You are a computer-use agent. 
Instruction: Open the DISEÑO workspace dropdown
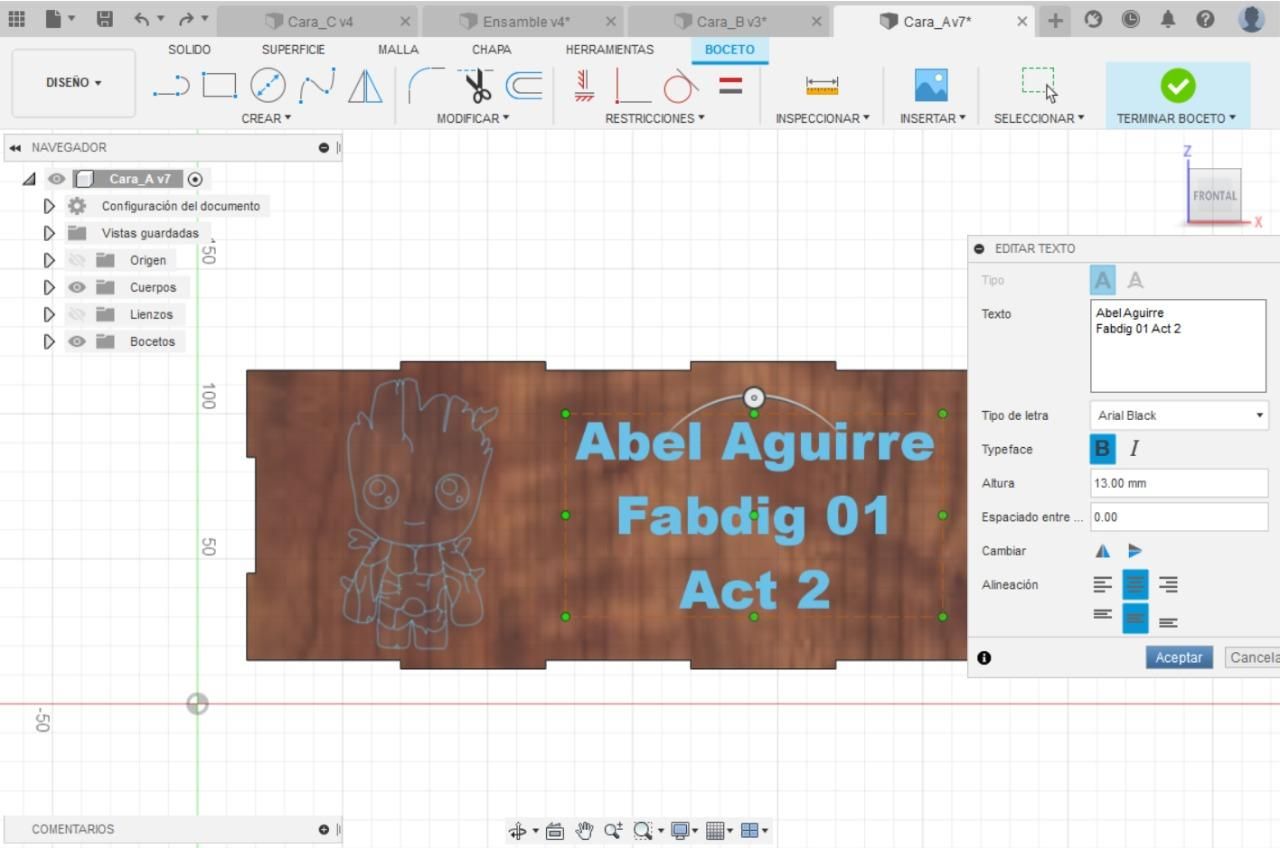pyautogui.click(x=74, y=83)
